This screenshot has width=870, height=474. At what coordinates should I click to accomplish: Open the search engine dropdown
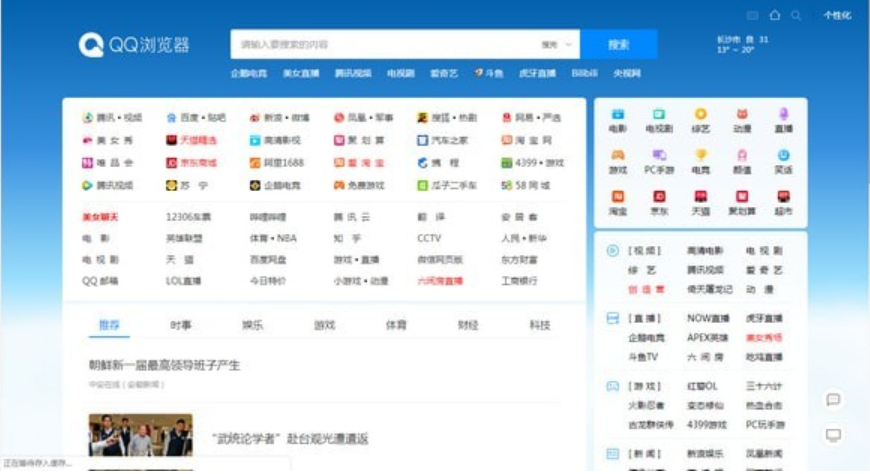tap(557, 44)
